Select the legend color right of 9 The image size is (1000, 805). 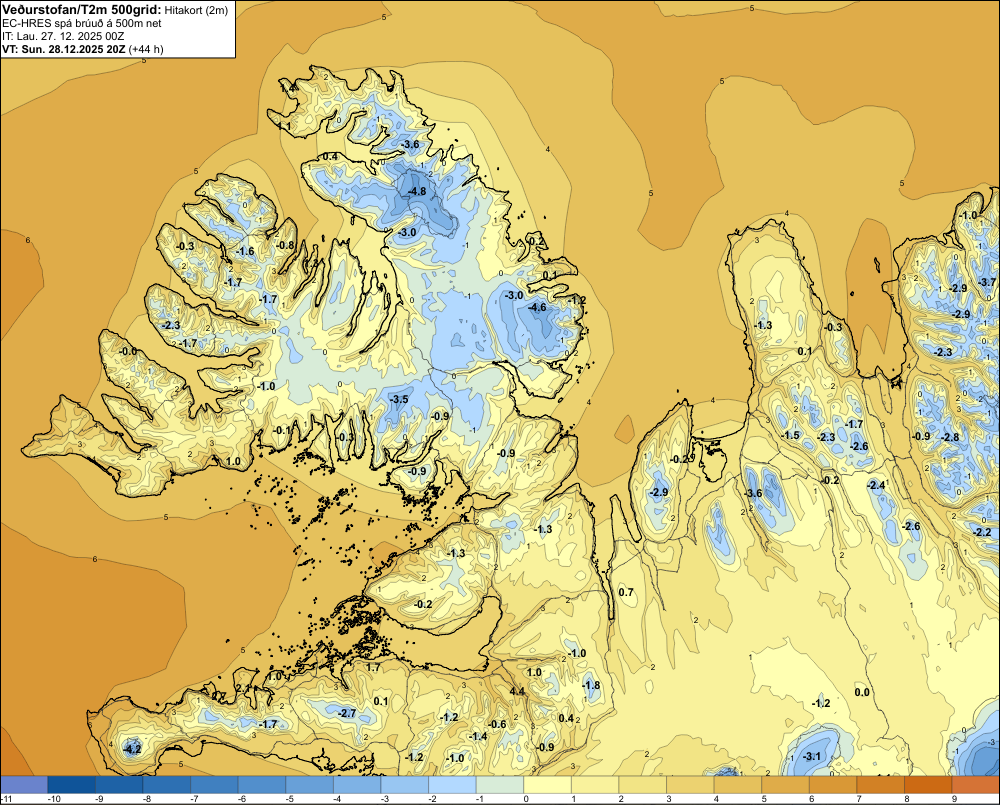pyautogui.click(x=976, y=785)
